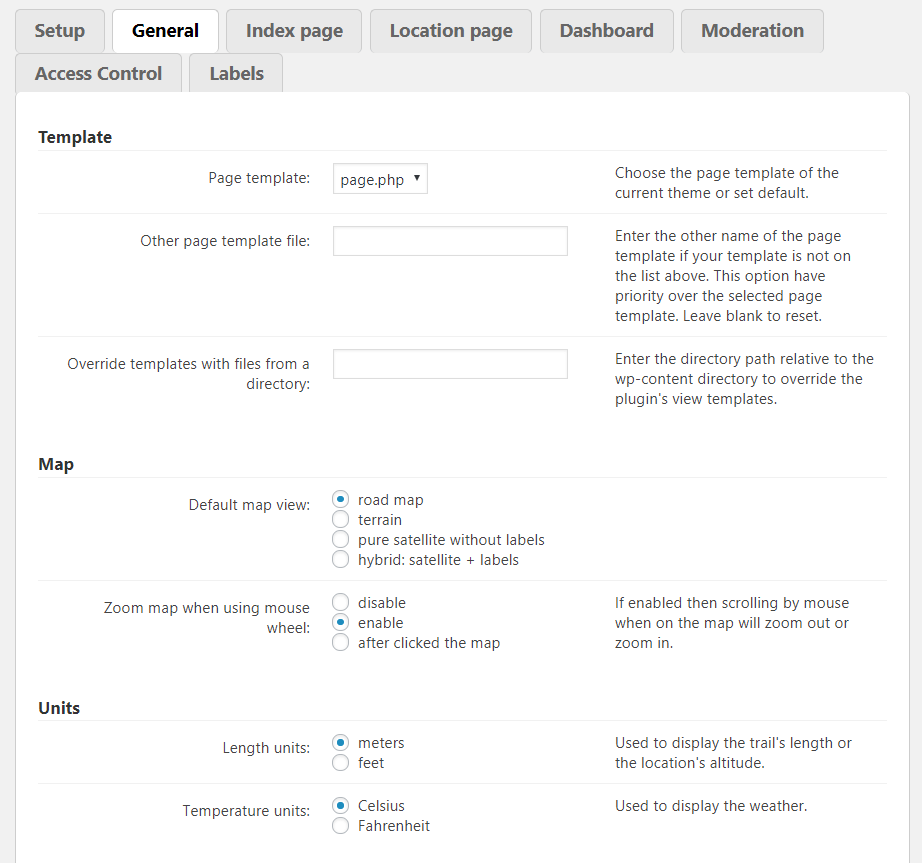Viewport: 922px width, 863px height.
Task: Expand the Page template dropdown
Action: point(380,180)
